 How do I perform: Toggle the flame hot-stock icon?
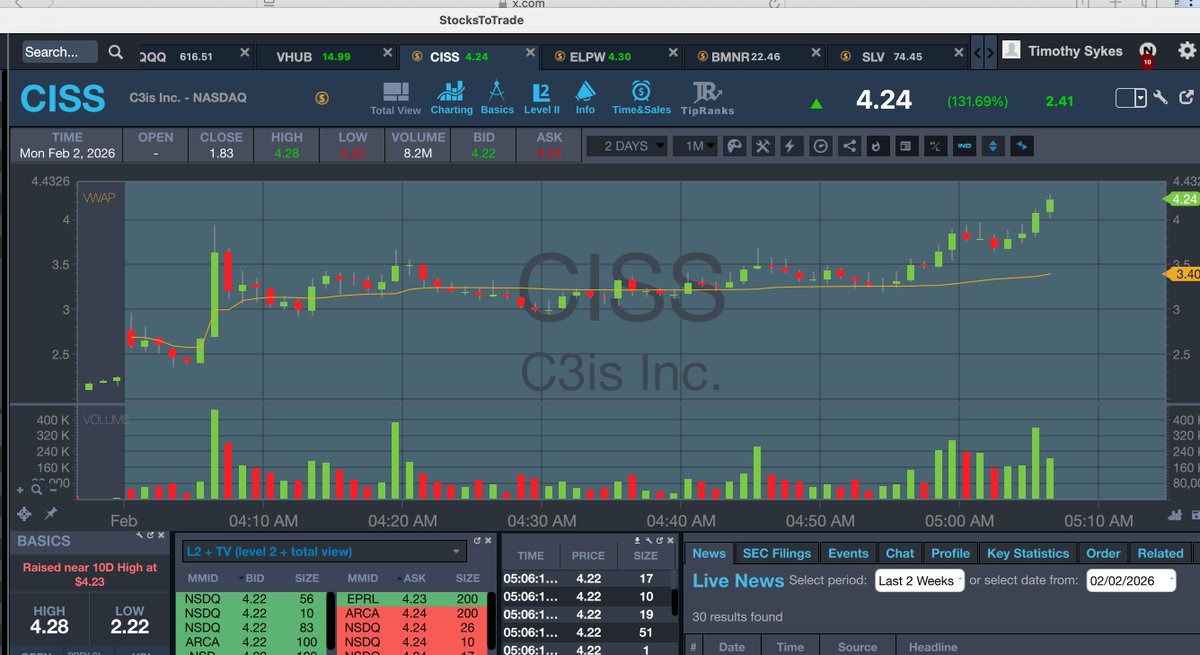876,146
